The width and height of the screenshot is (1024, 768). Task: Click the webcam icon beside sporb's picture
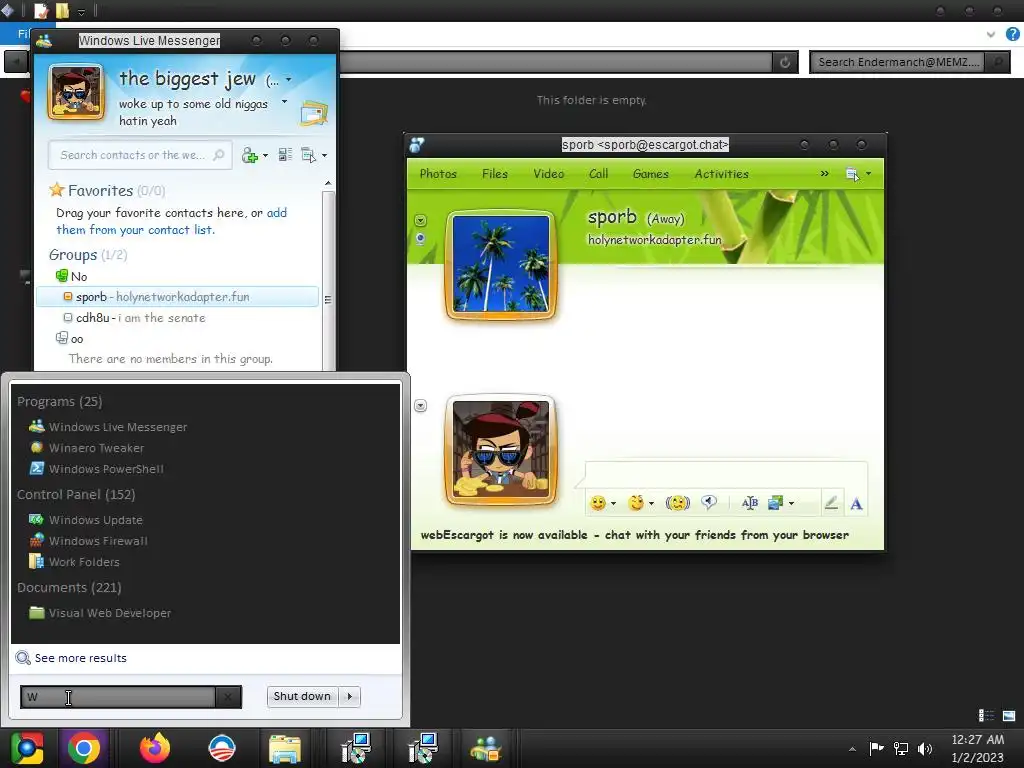click(421, 239)
